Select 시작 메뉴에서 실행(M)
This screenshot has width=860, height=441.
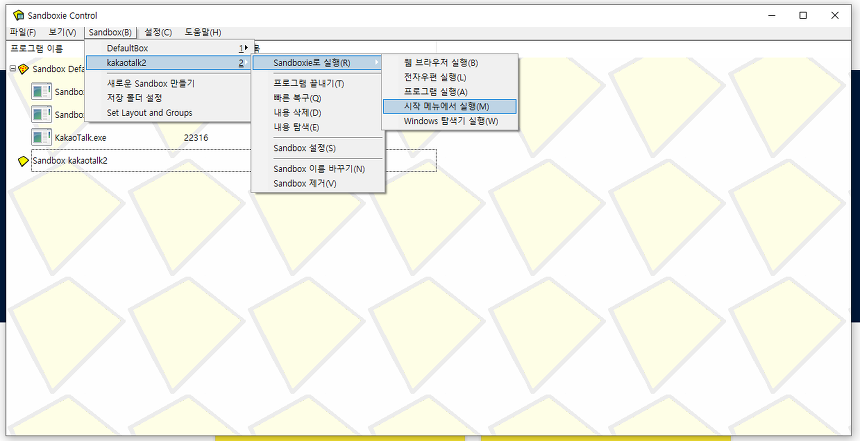coord(449,106)
